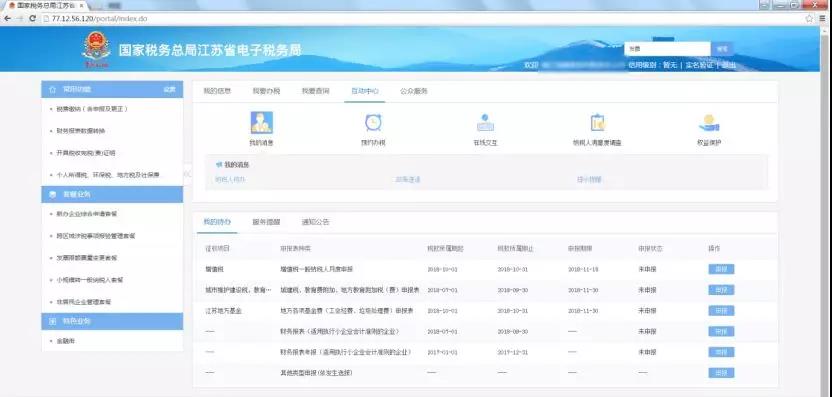Reload the page with the refresh icon
The image size is (832, 397).
coord(33,18)
